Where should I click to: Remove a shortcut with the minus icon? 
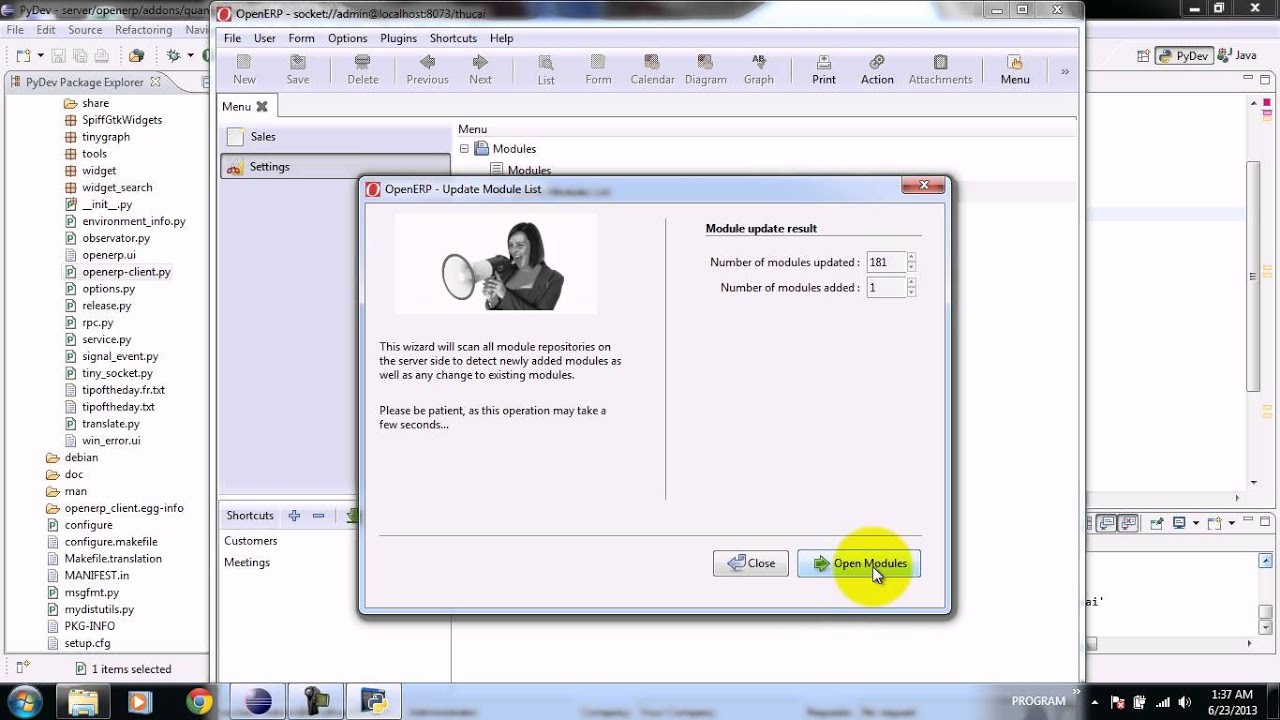click(x=318, y=516)
